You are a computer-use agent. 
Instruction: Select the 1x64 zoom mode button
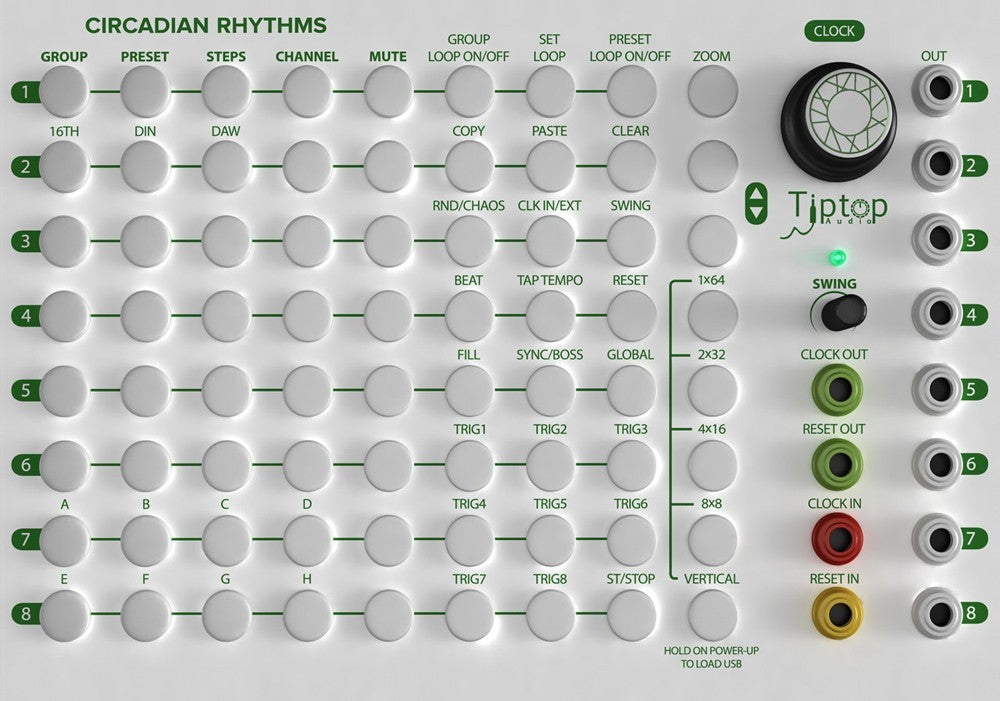[712, 315]
